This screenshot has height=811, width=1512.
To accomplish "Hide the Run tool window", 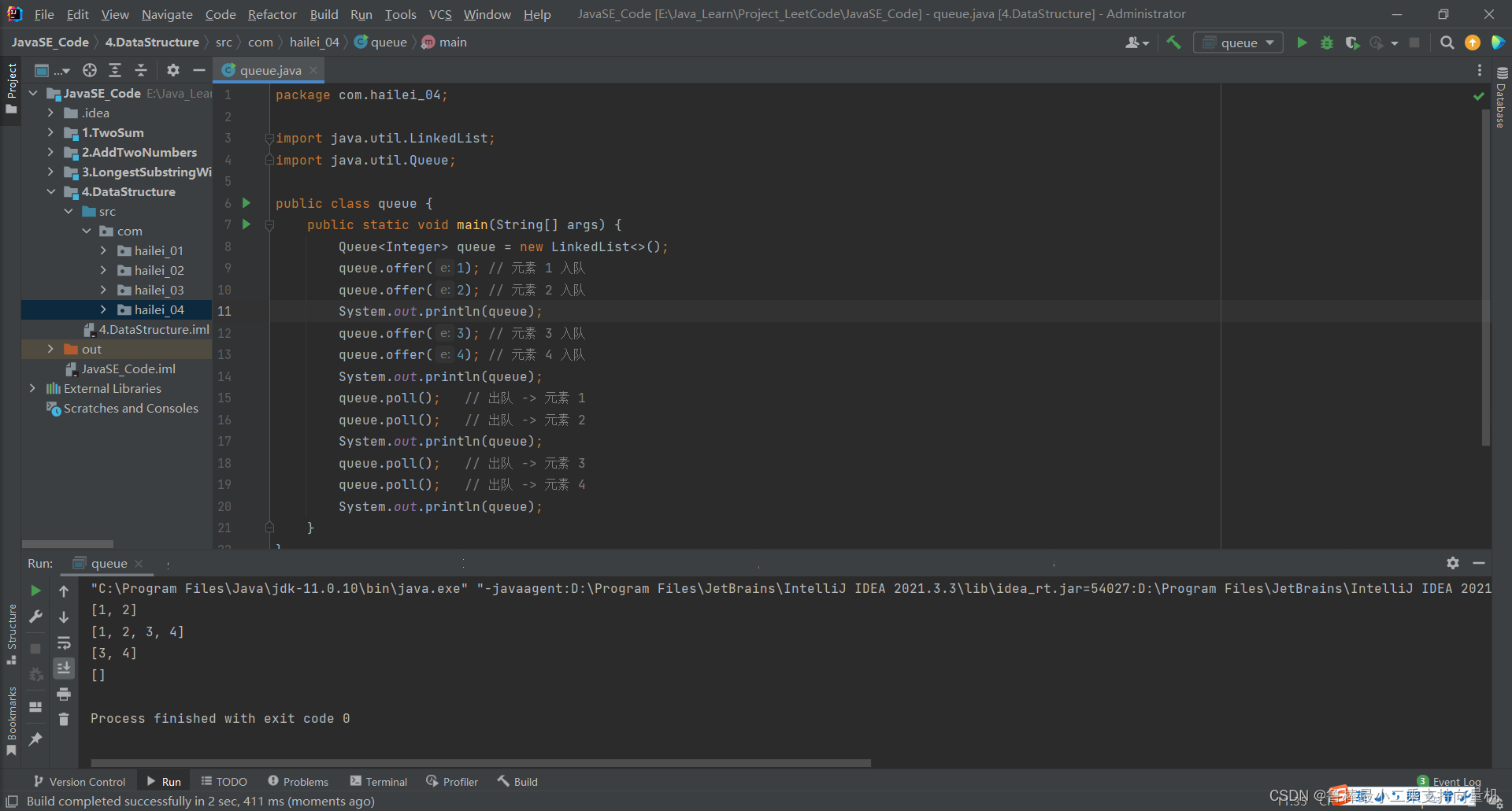I will tap(1479, 563).
